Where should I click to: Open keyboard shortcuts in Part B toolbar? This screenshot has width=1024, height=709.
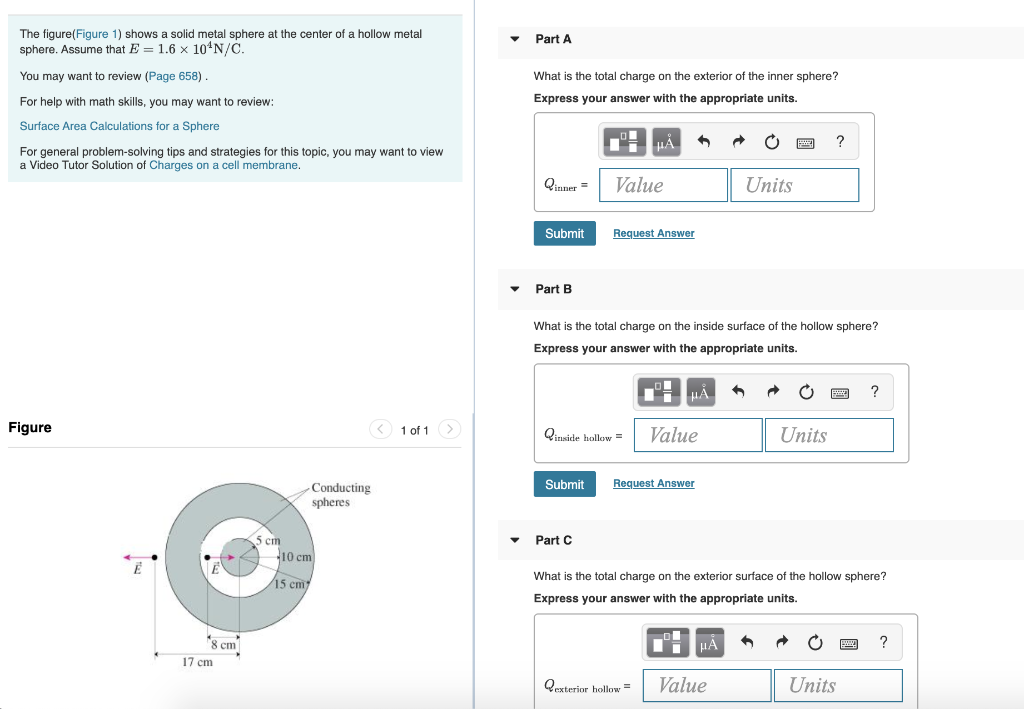[x=840, y=393]
